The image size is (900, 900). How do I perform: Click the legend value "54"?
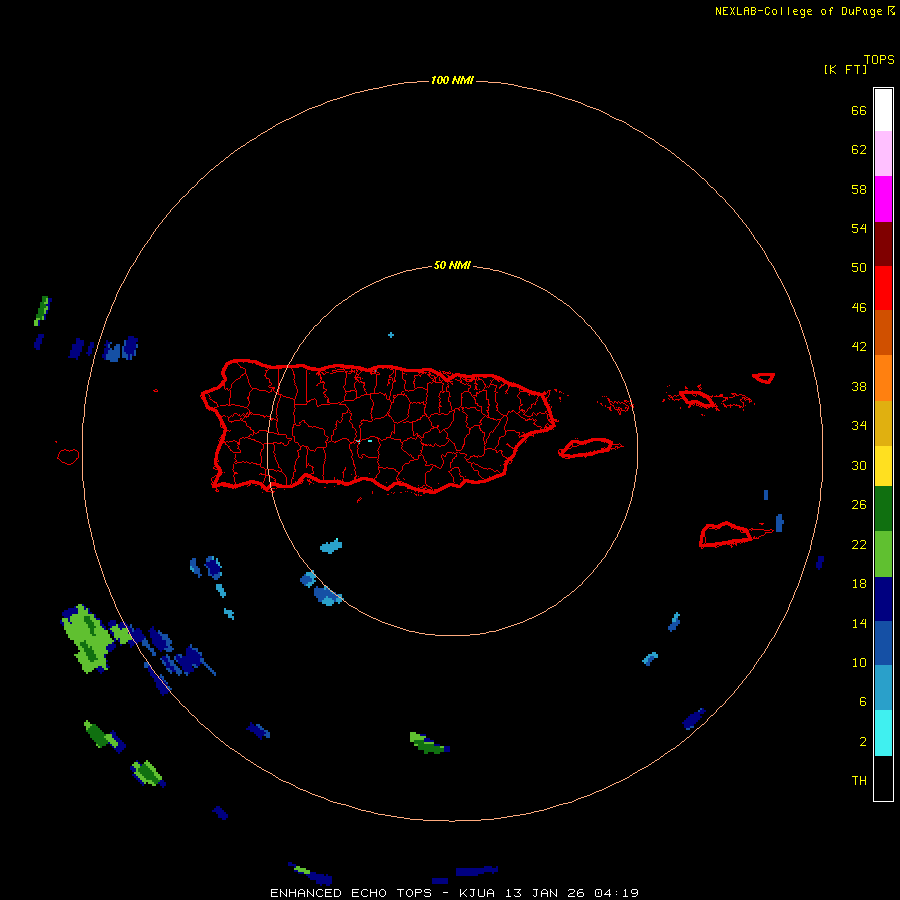pyautogui.click(x=859, y=228)
